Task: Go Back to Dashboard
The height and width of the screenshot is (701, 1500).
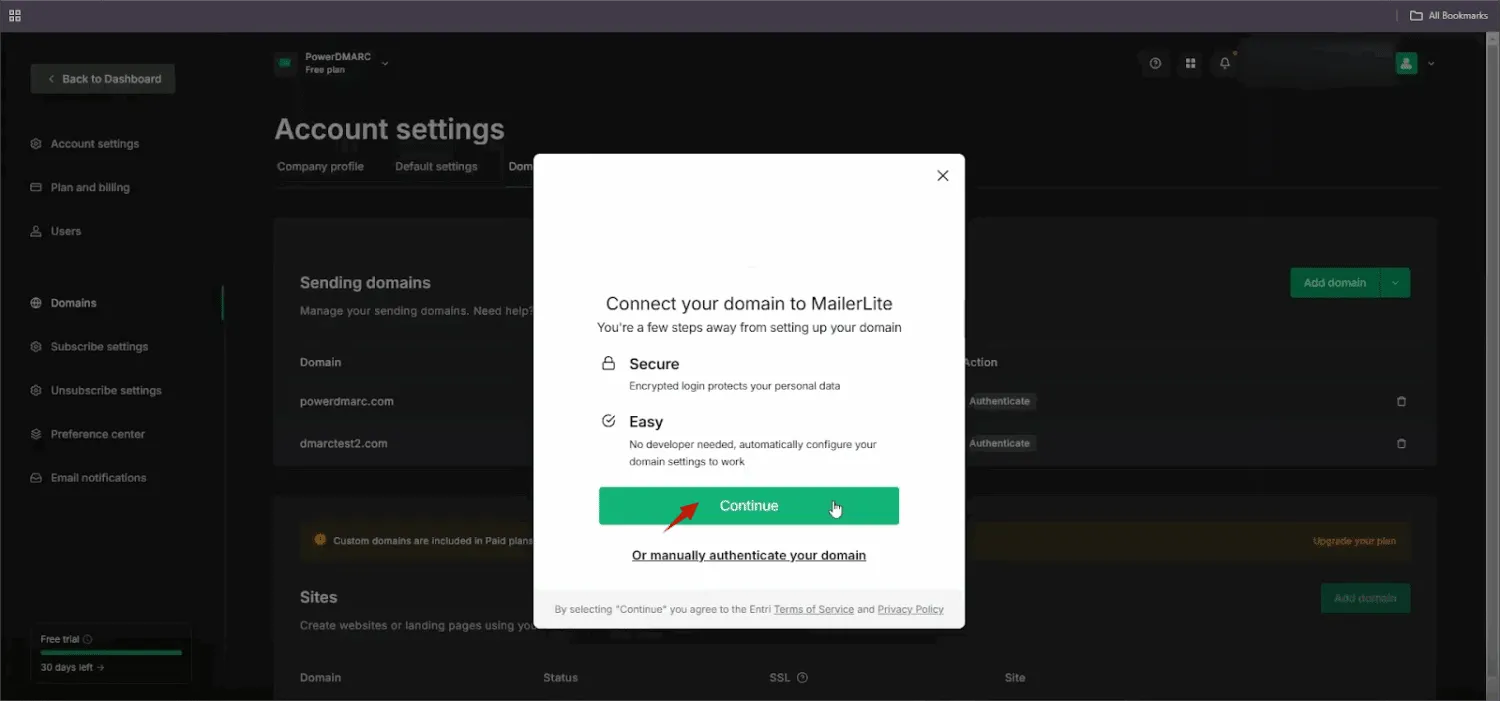Action: [103, 79]
